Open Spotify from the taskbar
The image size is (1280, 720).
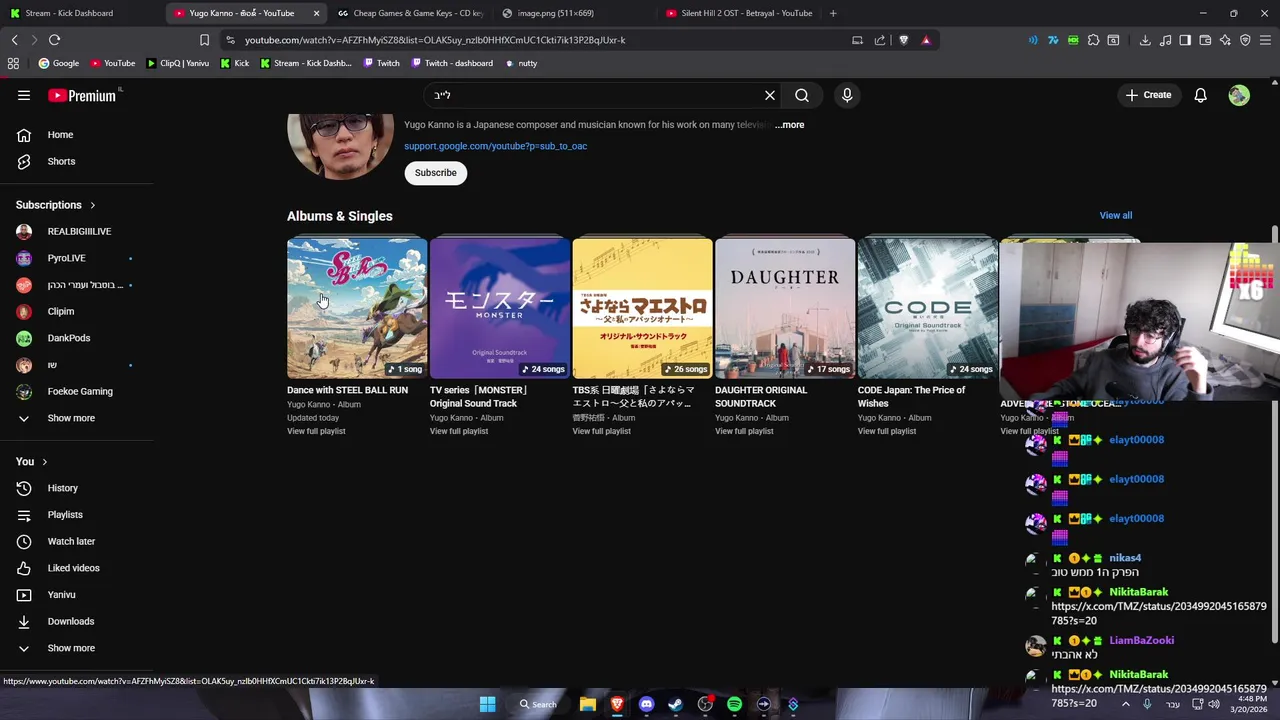(734, 704)
